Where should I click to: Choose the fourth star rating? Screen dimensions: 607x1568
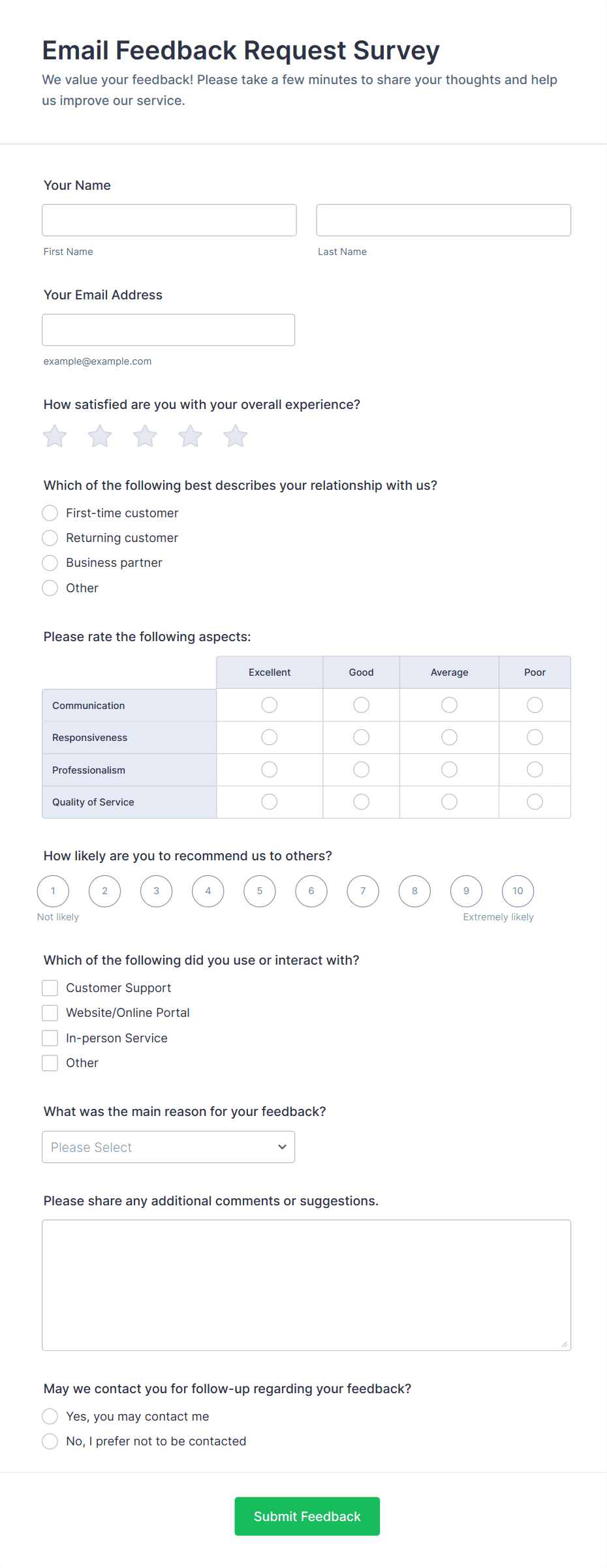(x=190, y=436)
